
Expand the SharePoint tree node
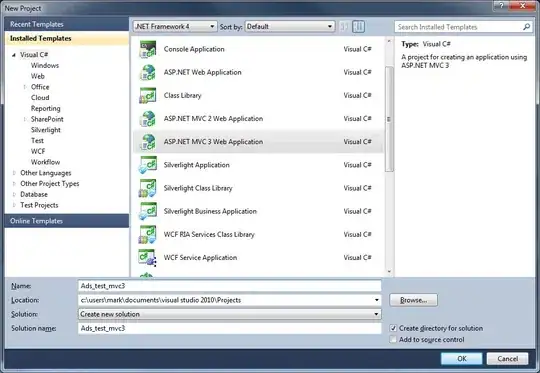(25, 119)
